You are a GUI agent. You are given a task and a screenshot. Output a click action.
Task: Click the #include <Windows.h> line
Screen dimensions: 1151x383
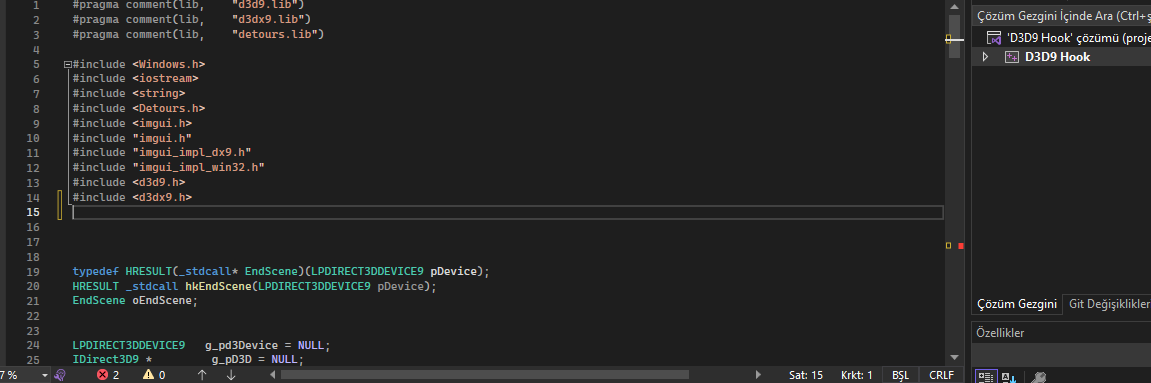[139, 65]
